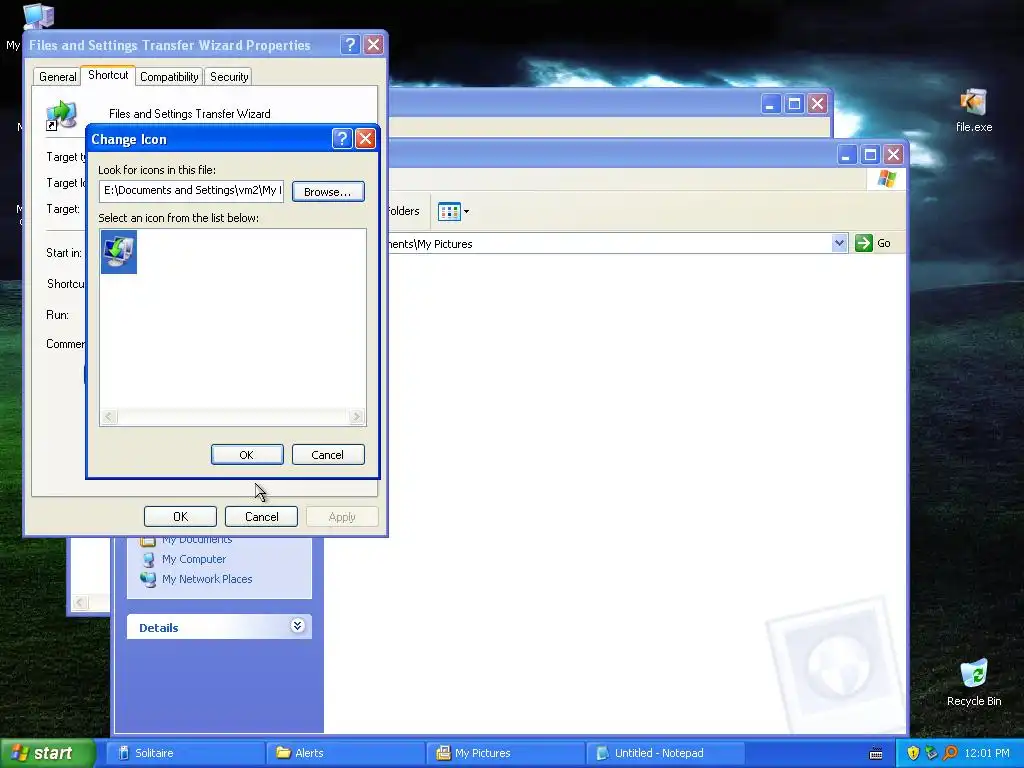Image resolution: width=1024 pixels, height=768 pixels.
Task: Click the My Computer link icon
Action: pos(148,560)
